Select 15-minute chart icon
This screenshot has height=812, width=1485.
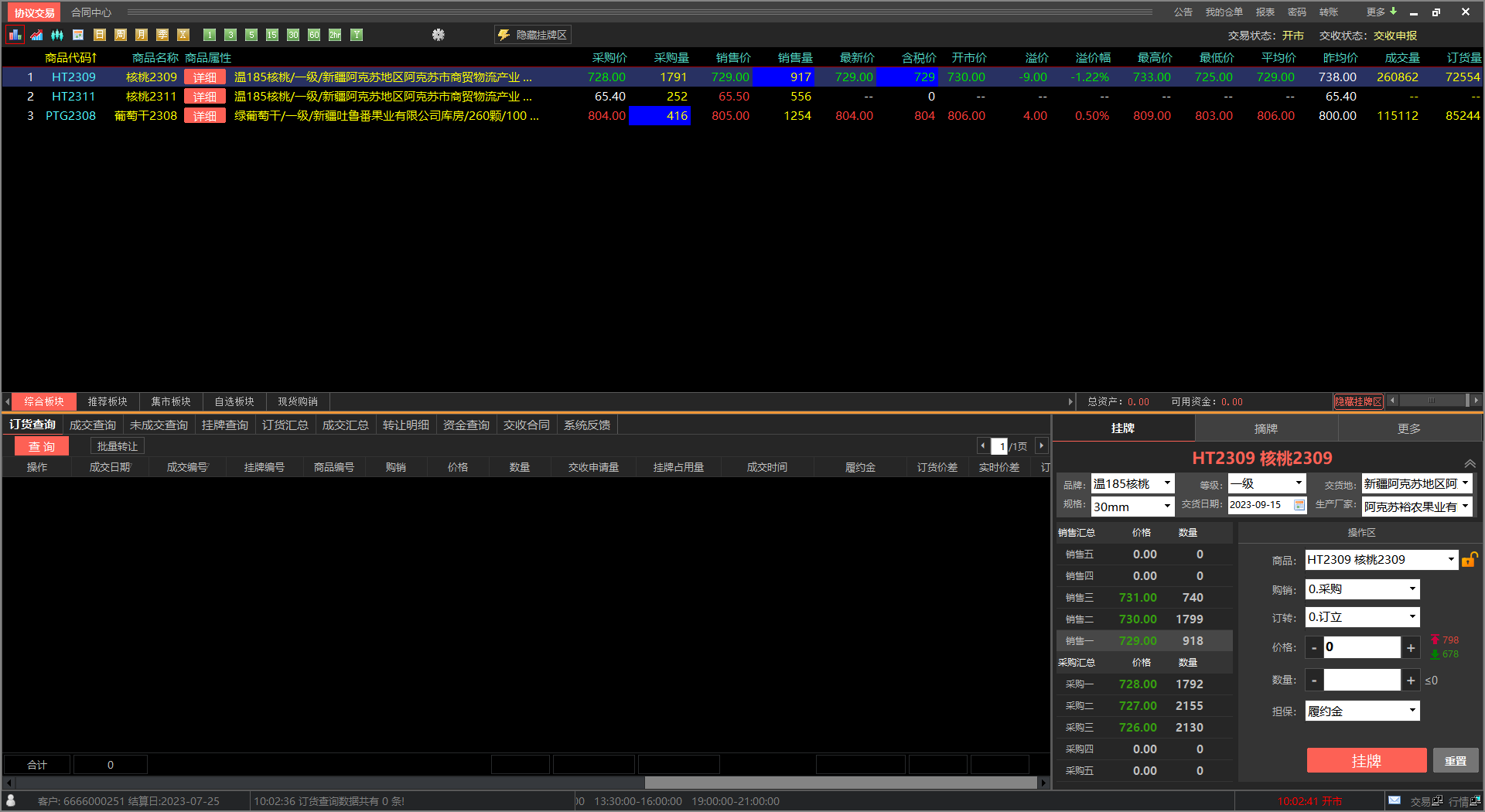coord(272,35)
